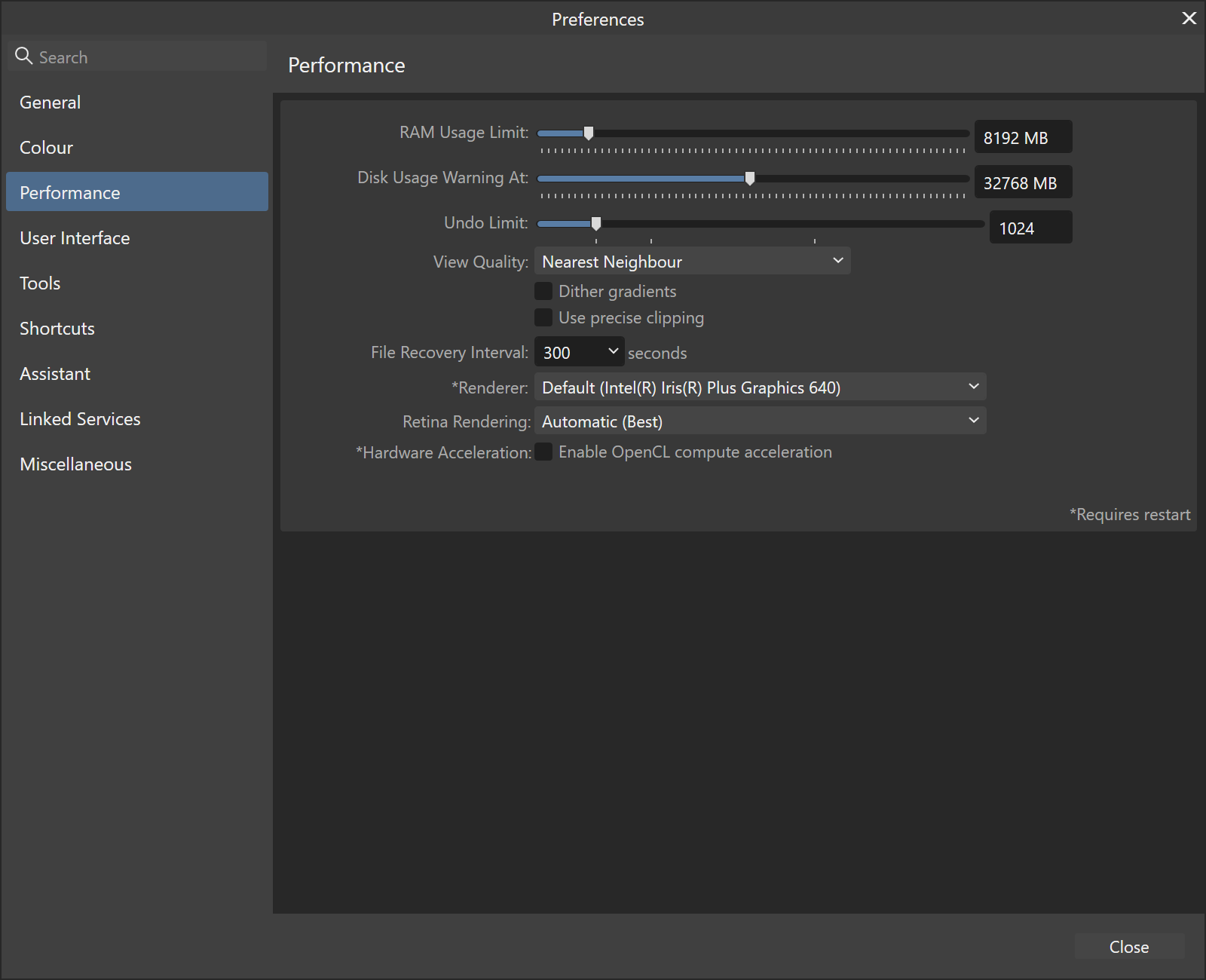
Task: Open the General preferences section
Action: pos(137,103)
